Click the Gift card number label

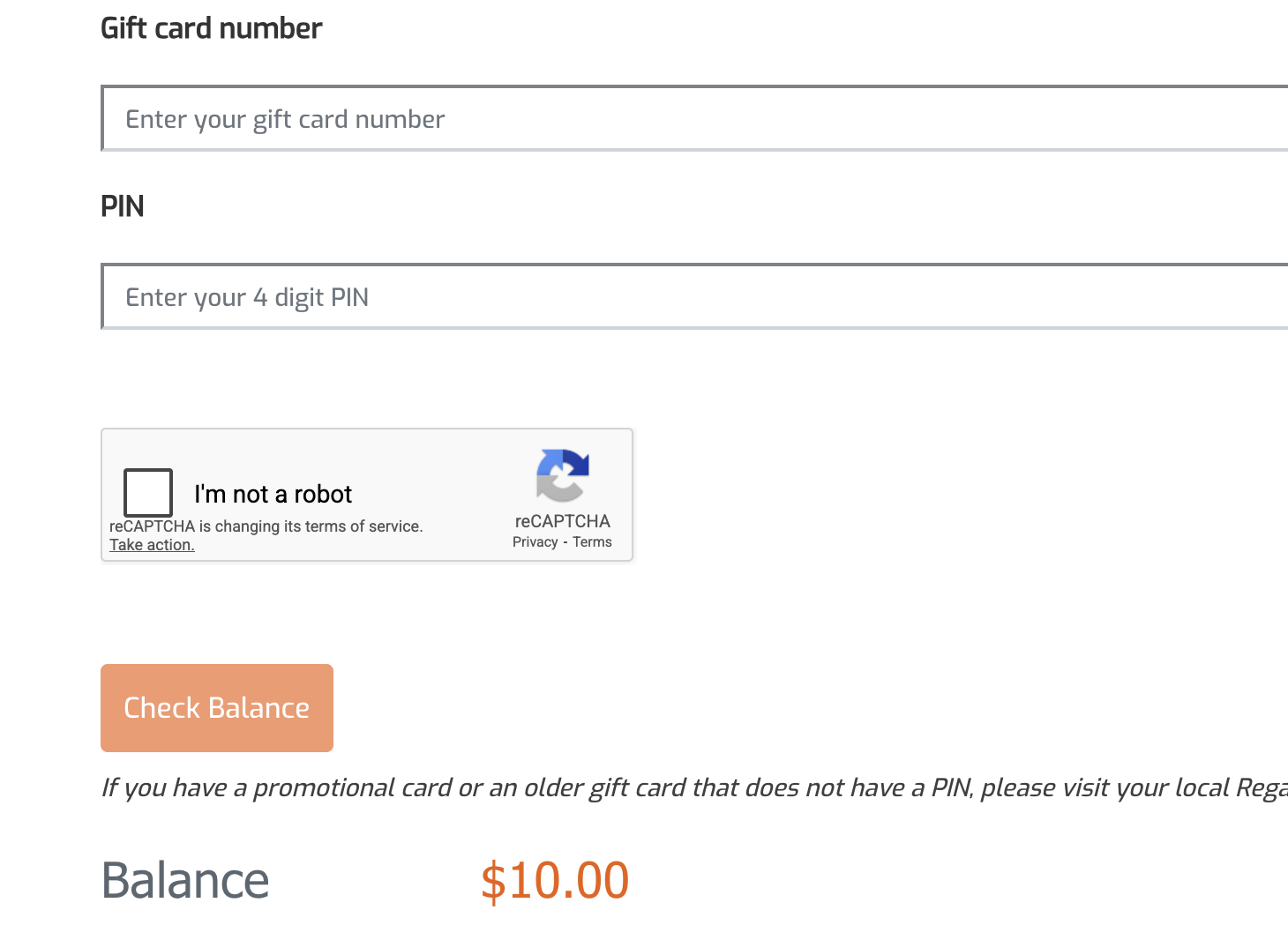[x=212, y=28]
